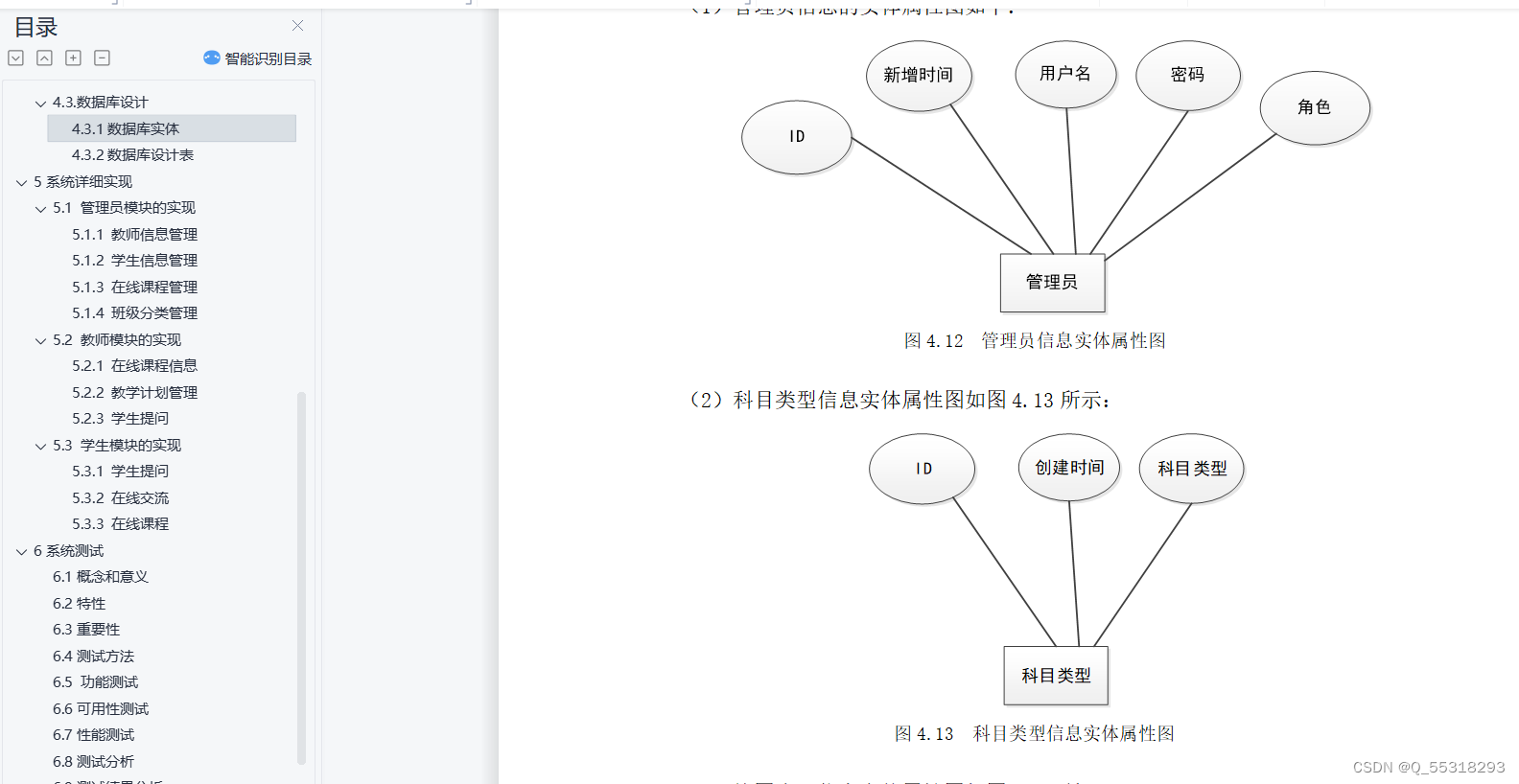1519x784 pixels.
Task: Click the outline panel vertical scrollbar
Action: [x=301, y=578]
